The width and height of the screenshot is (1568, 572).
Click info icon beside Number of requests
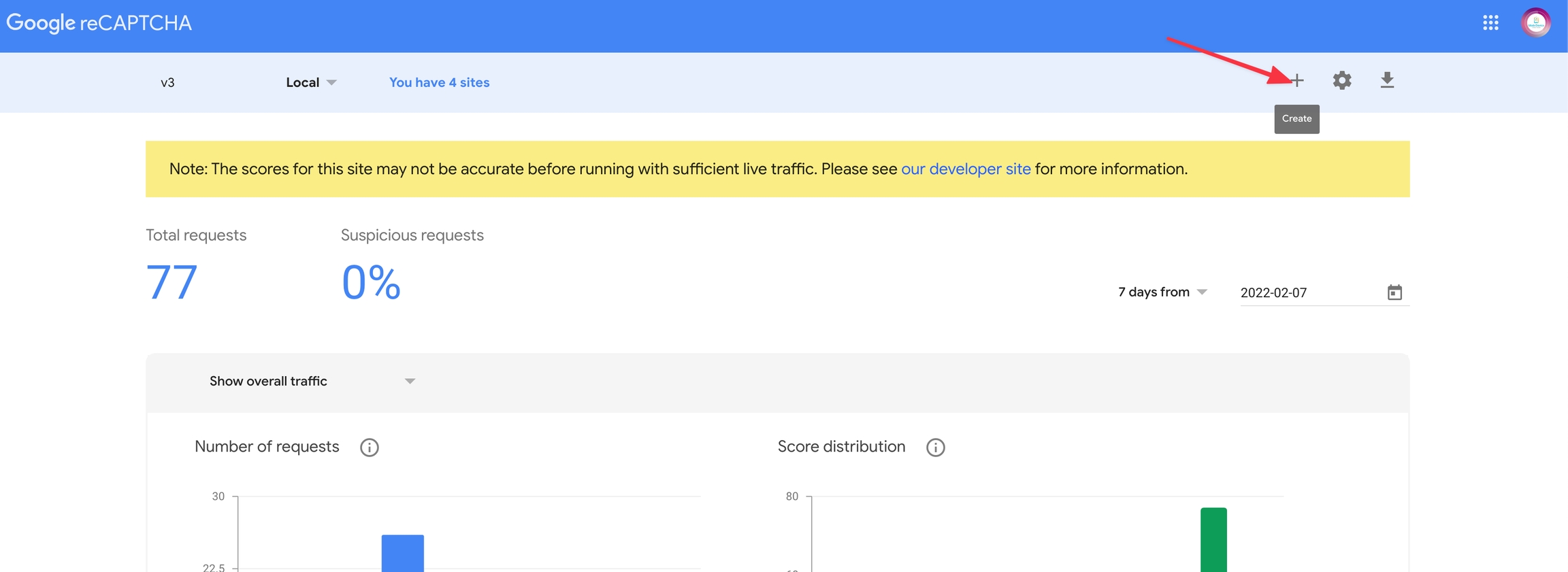pos(370,448)
